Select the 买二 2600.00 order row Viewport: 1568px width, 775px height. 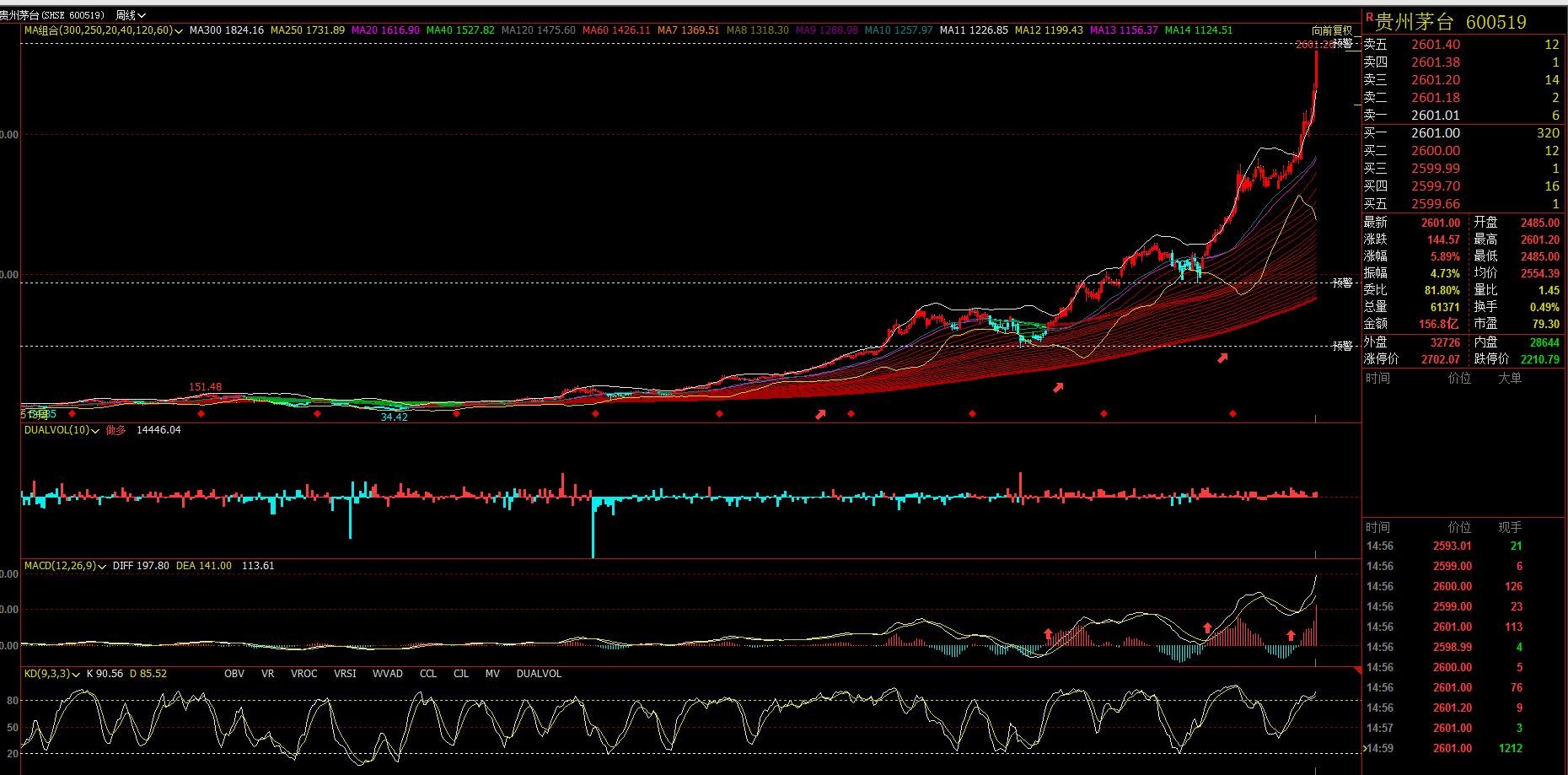(1463, 151)
